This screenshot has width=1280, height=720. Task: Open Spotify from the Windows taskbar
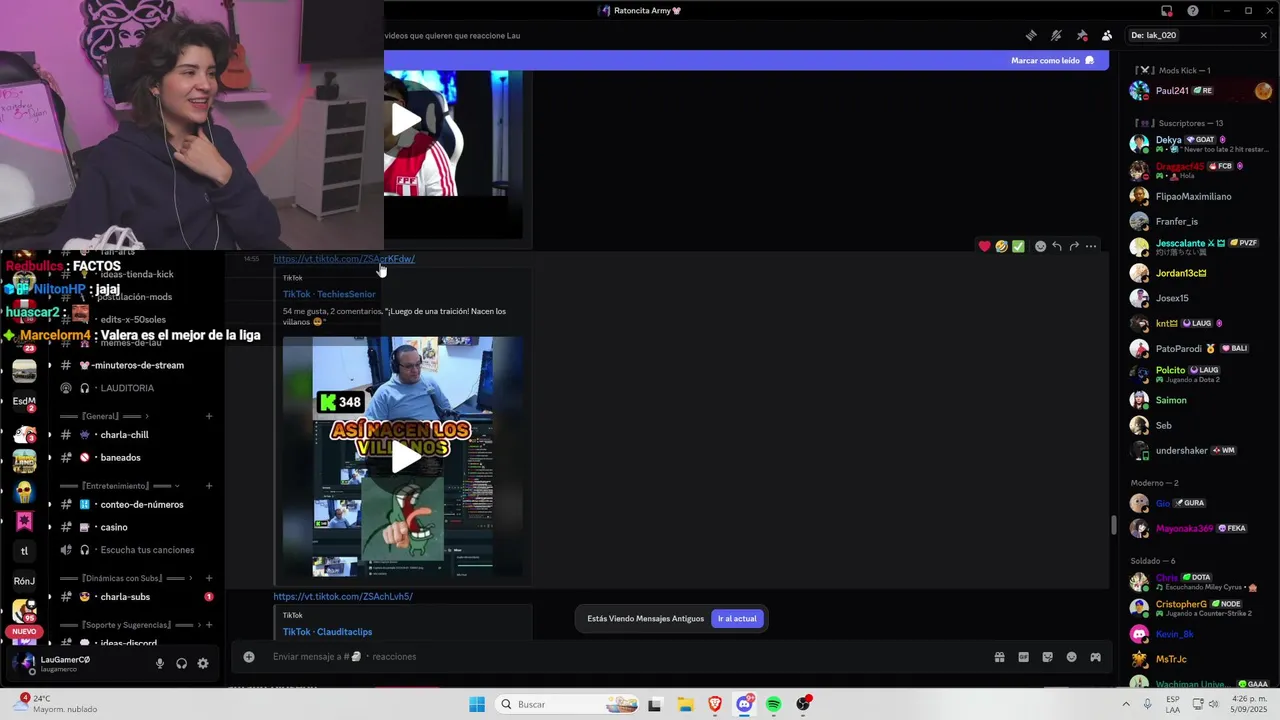(774, 705)
